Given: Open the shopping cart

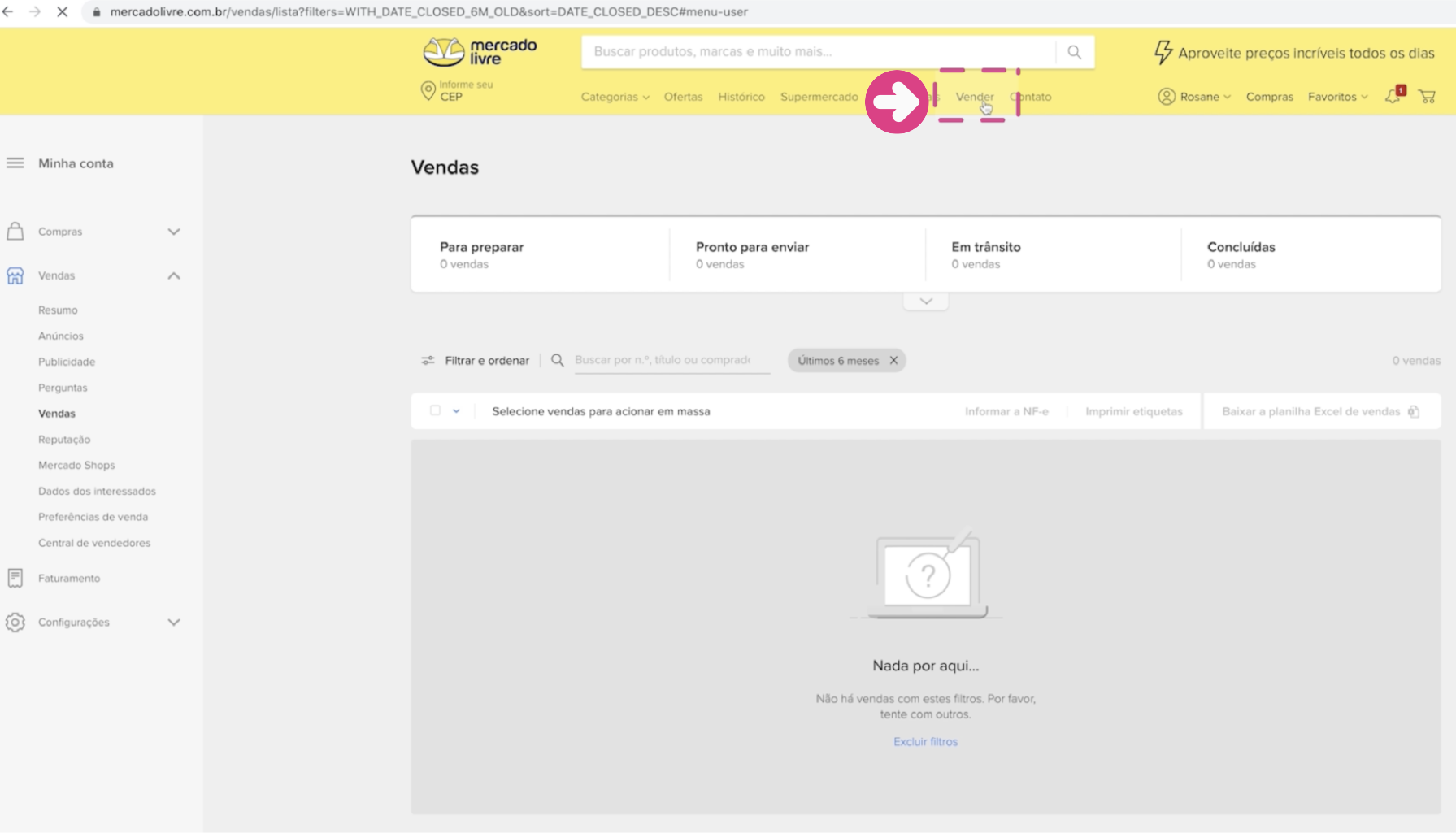Looking at the screenshot, I should click(x=1427, y=97).
